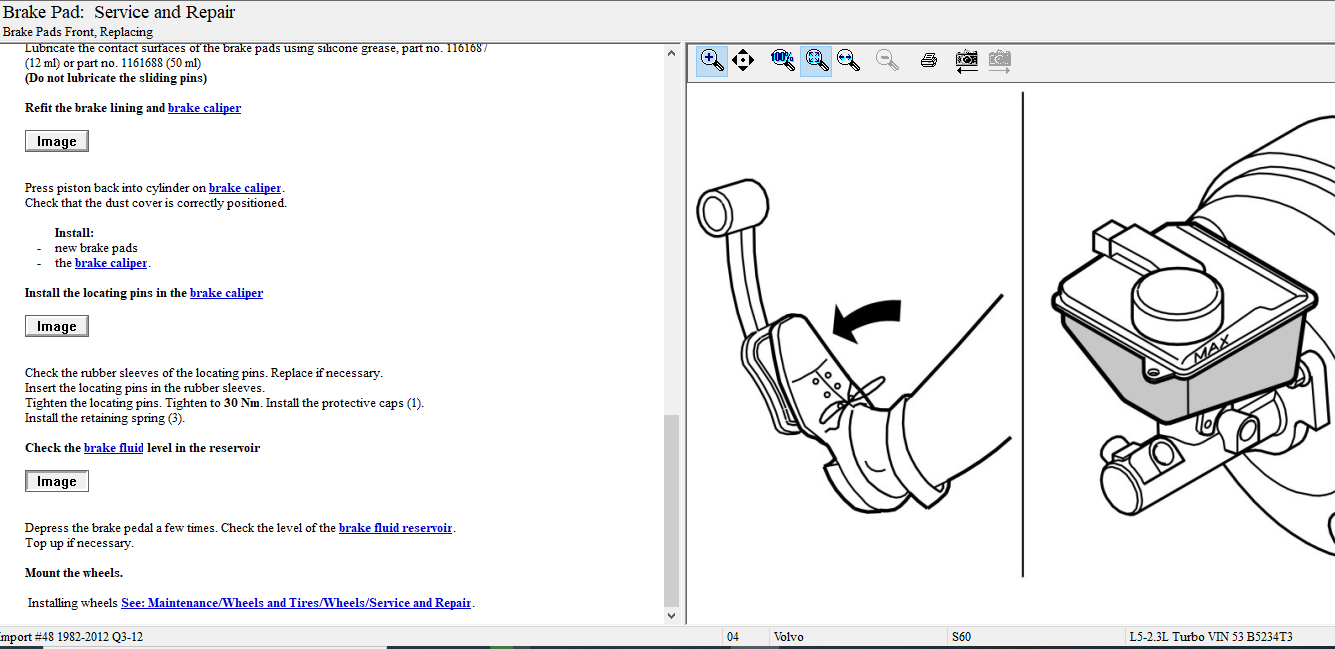
Task: Select the zoom-in magnifier tool
Action: tap(712, 60)
